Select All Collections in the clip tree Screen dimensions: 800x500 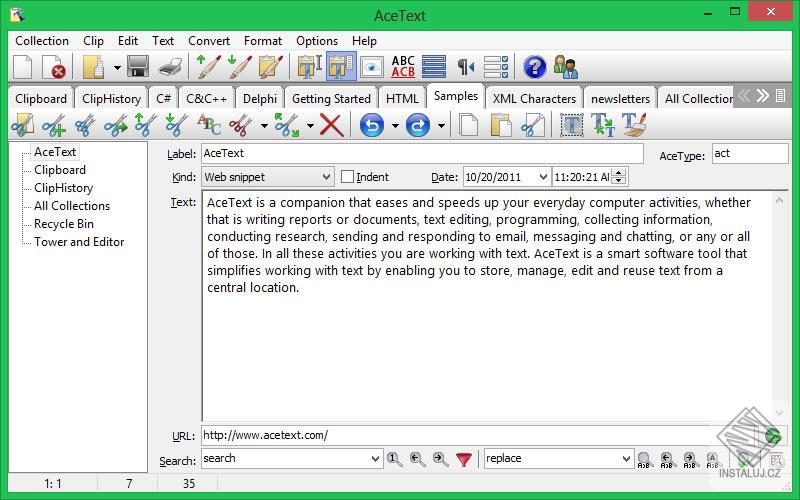click(x=72, y=206)
